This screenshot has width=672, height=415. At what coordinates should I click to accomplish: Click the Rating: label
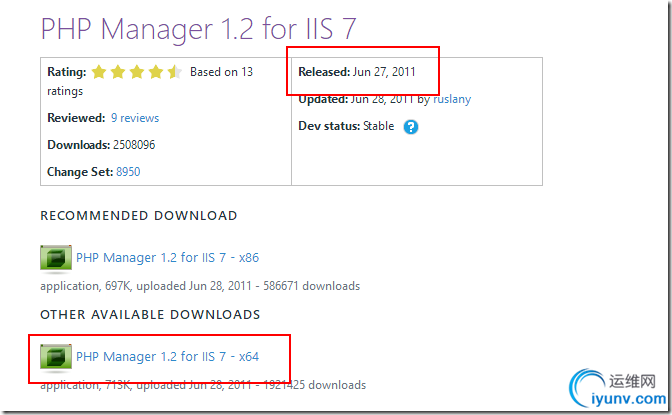coord(66,72)
